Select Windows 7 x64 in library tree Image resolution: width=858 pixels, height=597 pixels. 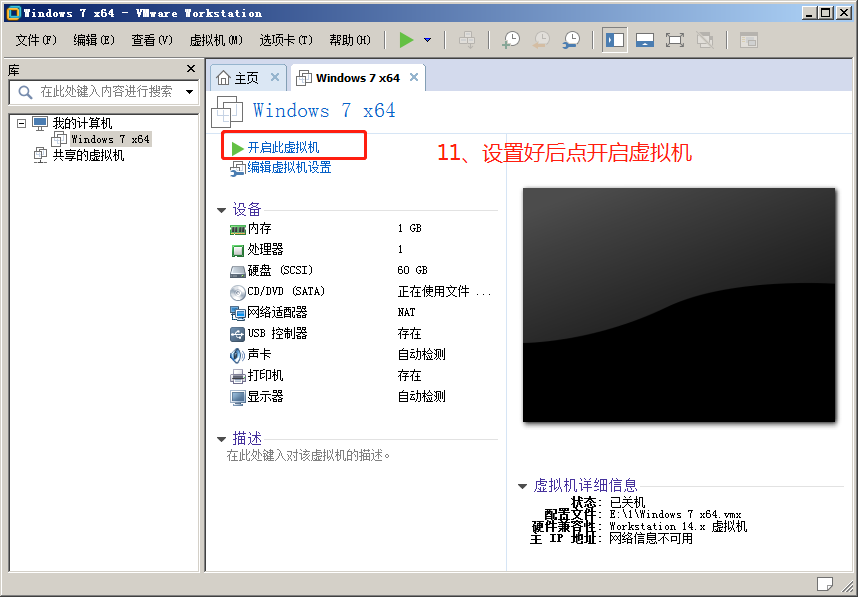click(110, 139)
